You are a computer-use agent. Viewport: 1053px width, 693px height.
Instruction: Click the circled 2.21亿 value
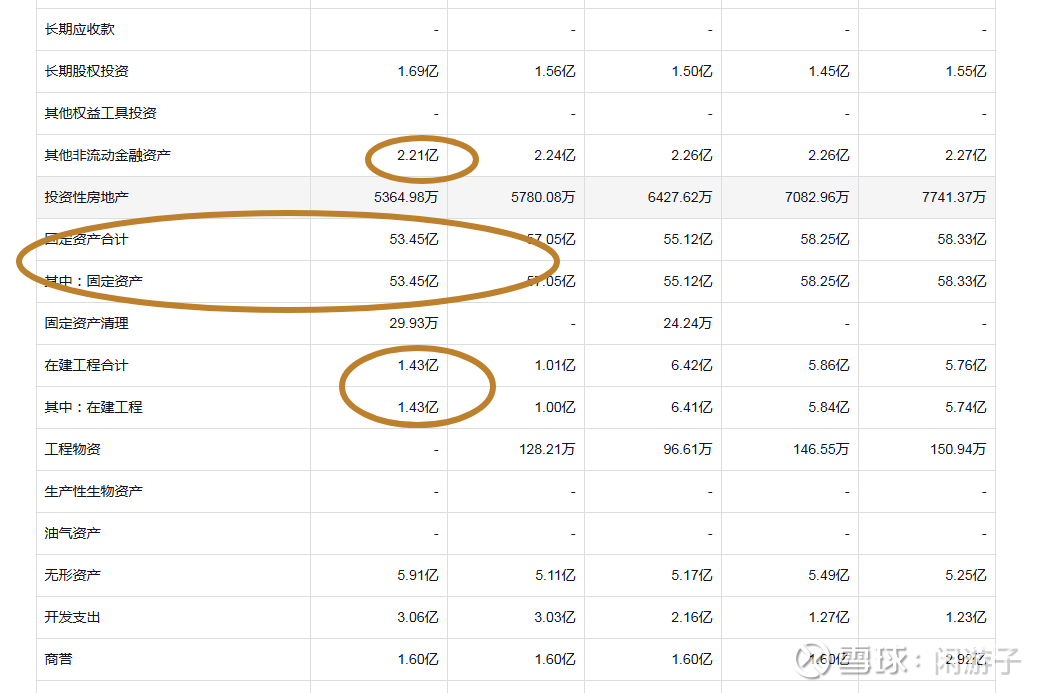(417, 156)
